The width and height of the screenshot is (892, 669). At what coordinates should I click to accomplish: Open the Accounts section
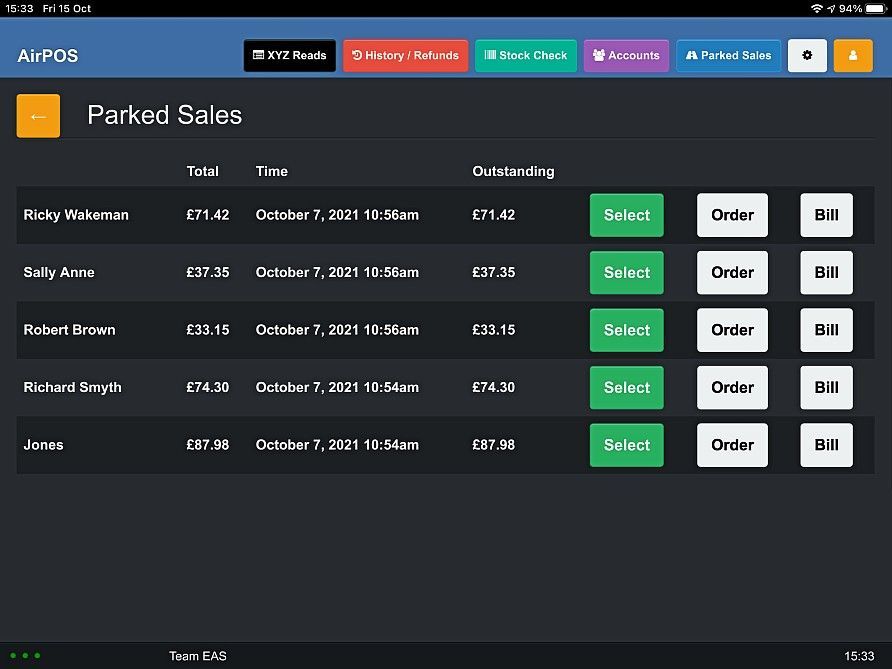[626, 55]
